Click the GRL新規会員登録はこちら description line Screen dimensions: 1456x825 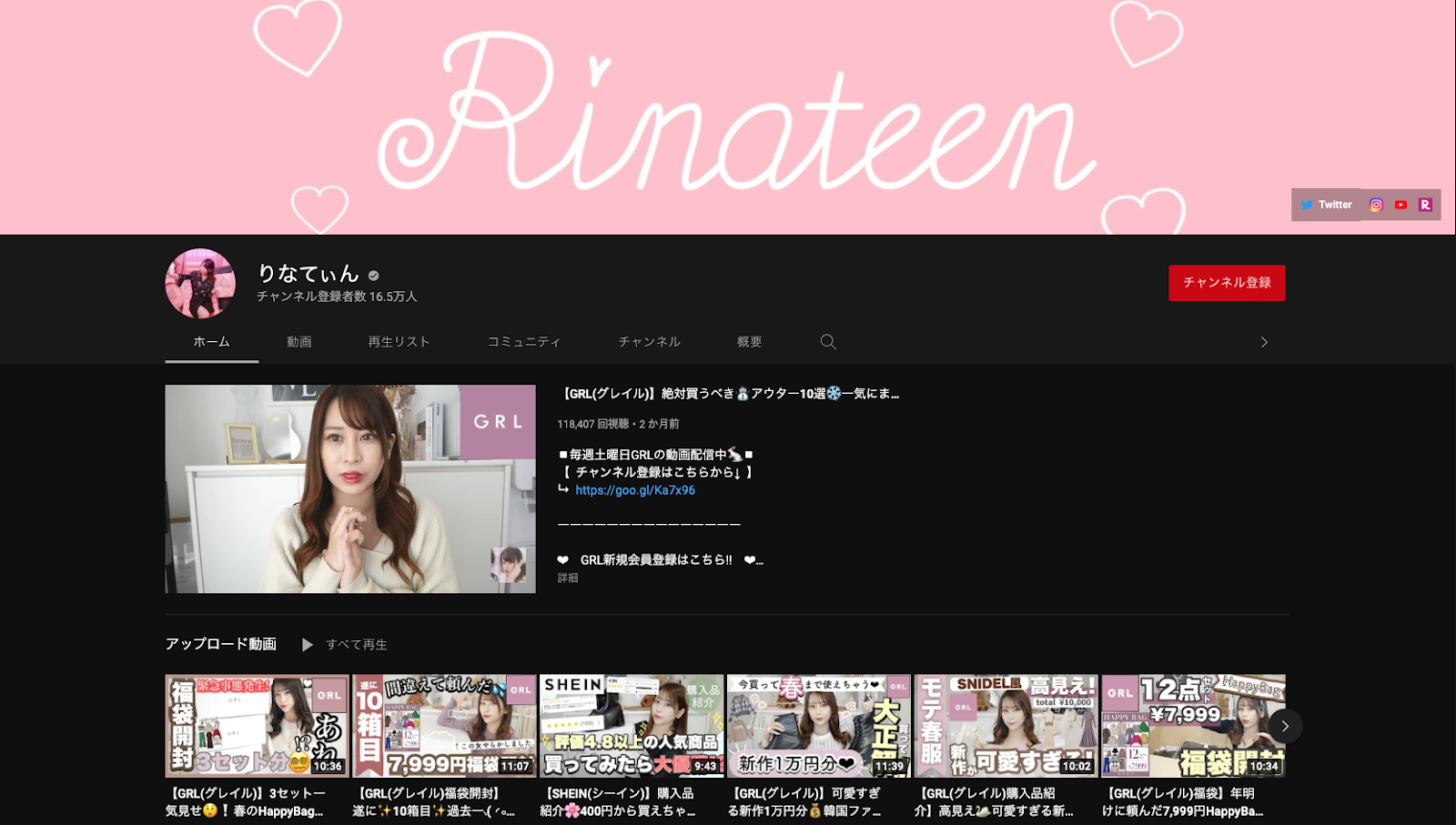pyautogui.click(x=661, y=560)
